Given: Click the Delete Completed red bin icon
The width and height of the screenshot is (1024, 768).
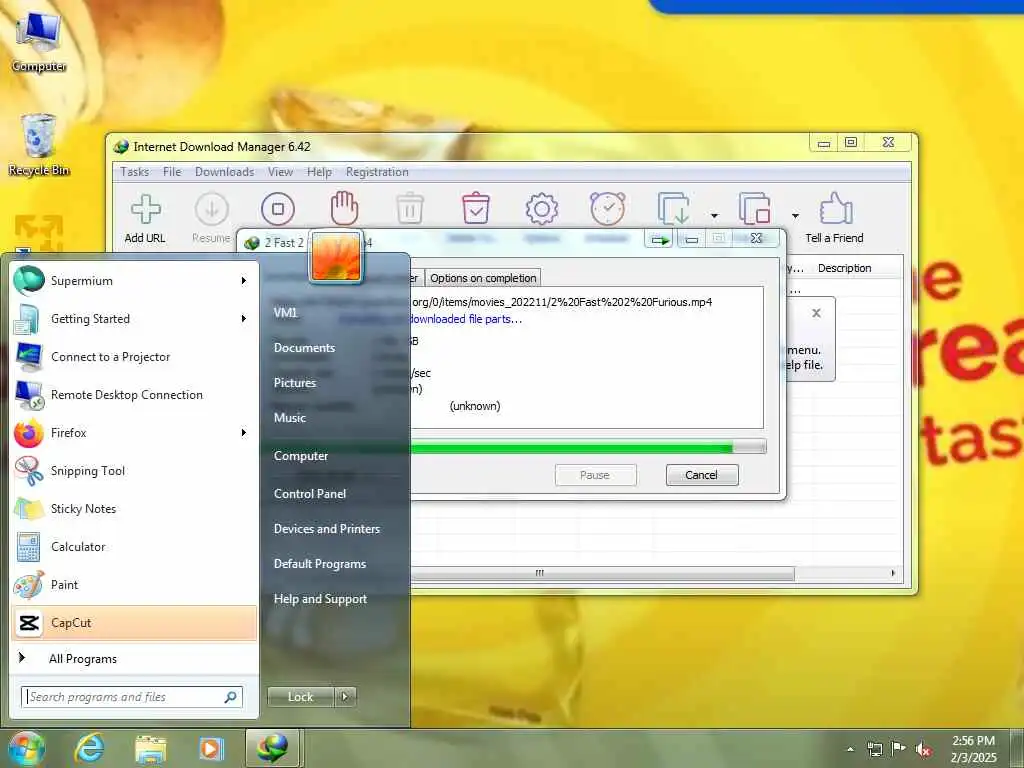Looking at the screenshot, I should [476, 209].
